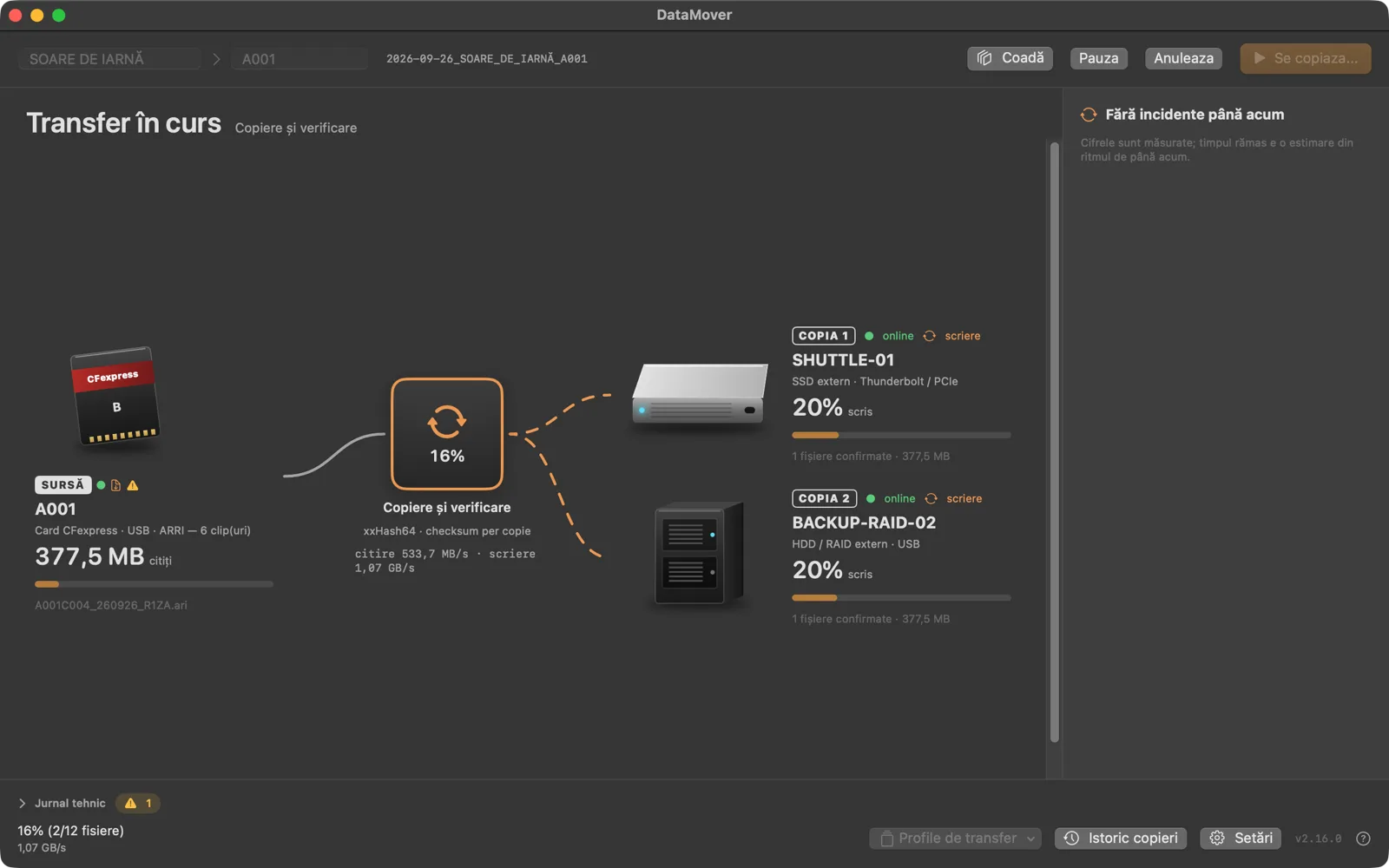
Task: Click the writing sync icon for COPIA 2
Action: (931, 499)
